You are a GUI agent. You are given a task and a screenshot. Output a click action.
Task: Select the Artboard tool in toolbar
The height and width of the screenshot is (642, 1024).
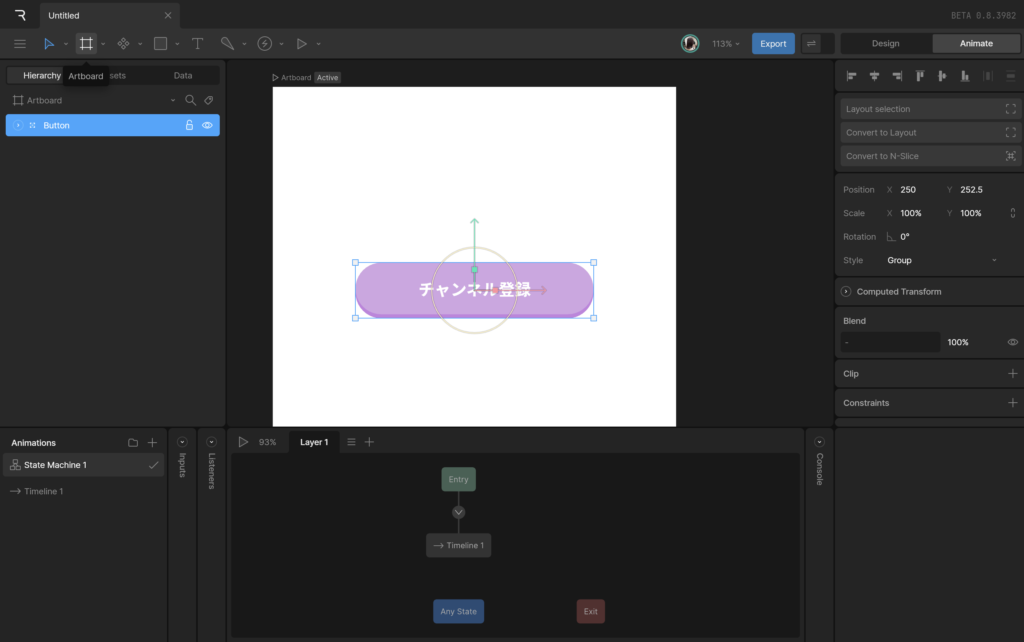[86, 44]
